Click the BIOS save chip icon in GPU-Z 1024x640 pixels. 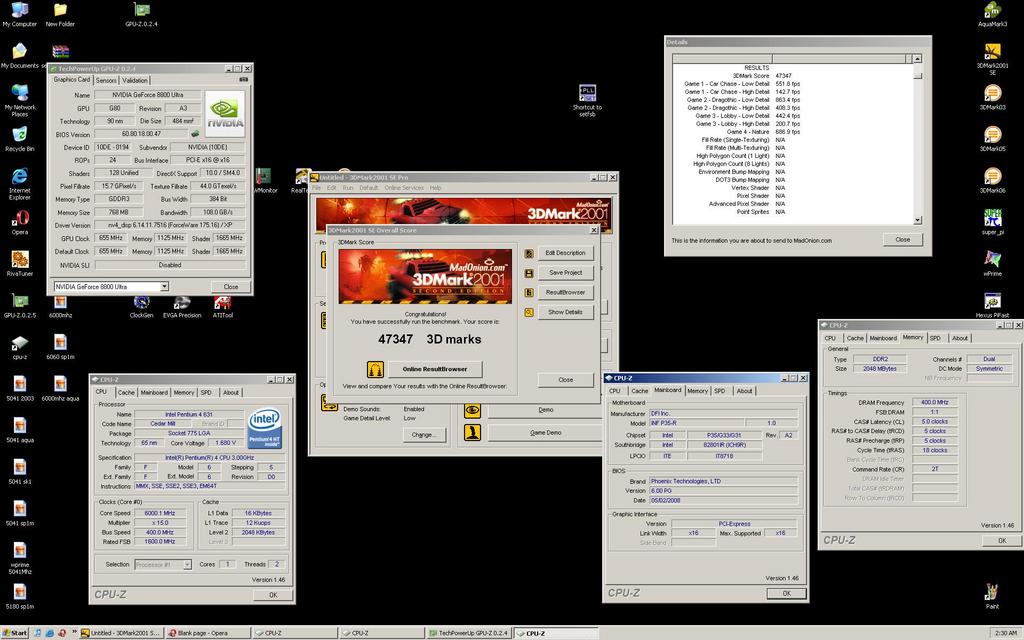point(195,134)
